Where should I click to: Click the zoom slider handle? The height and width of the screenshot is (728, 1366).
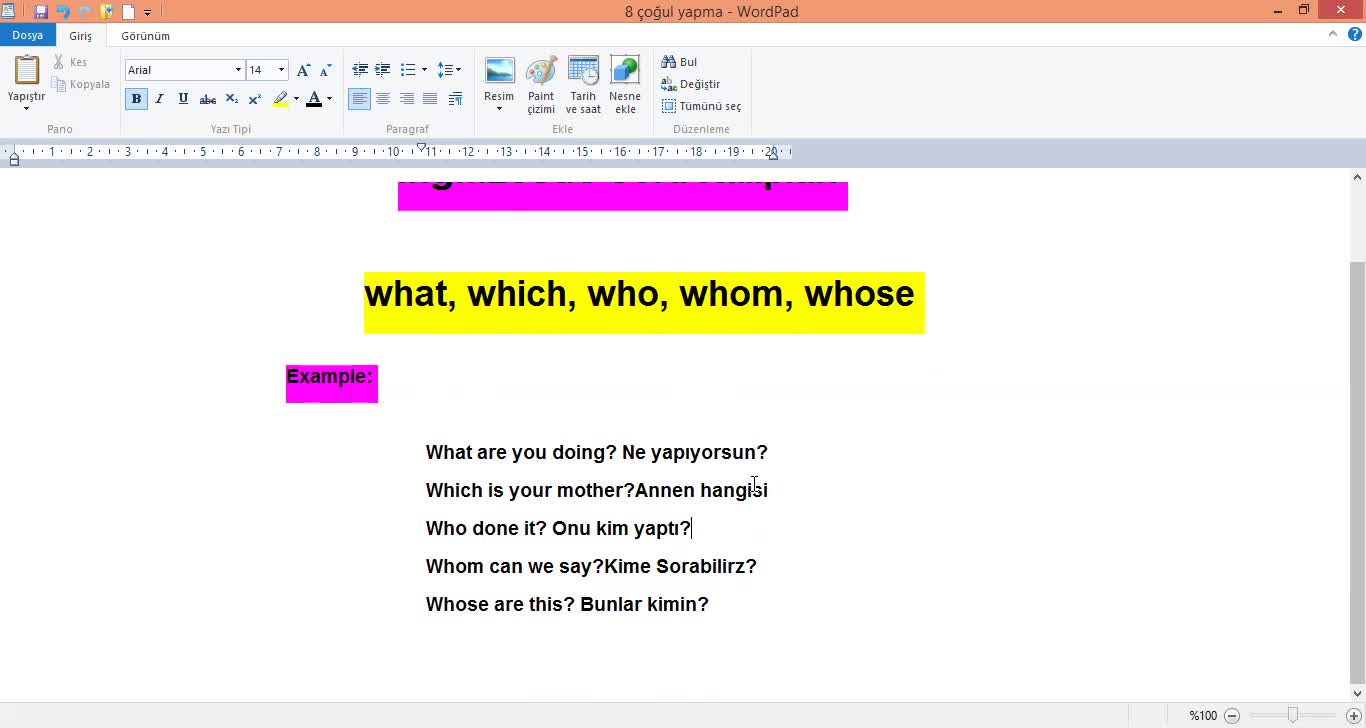(x=1293, y=715)
